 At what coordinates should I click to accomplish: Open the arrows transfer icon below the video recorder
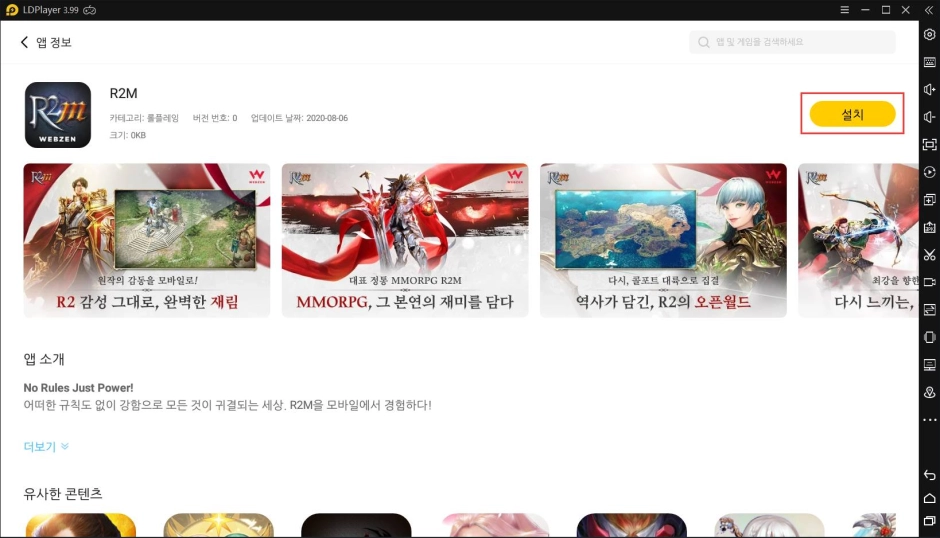point(929,309)
